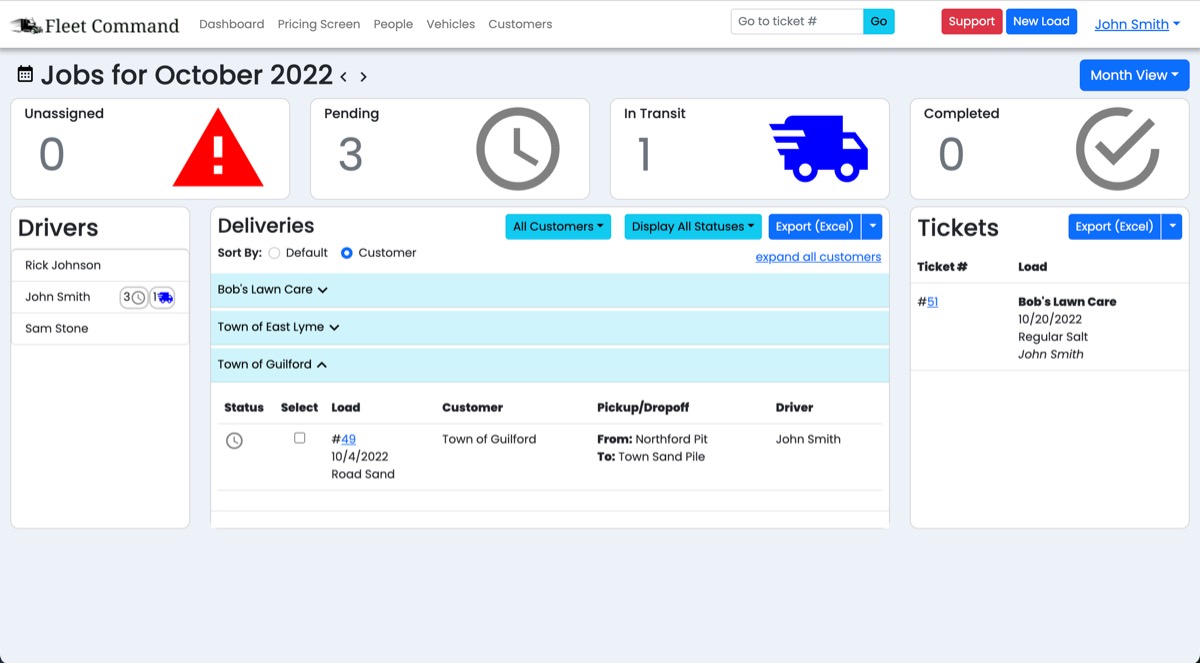Advance to next month arrow
The image size is (1200, 663).
(364, 77)
